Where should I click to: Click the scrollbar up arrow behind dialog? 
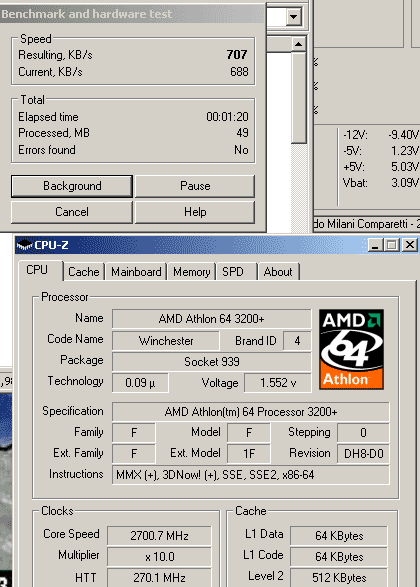[x=298, y=44]
